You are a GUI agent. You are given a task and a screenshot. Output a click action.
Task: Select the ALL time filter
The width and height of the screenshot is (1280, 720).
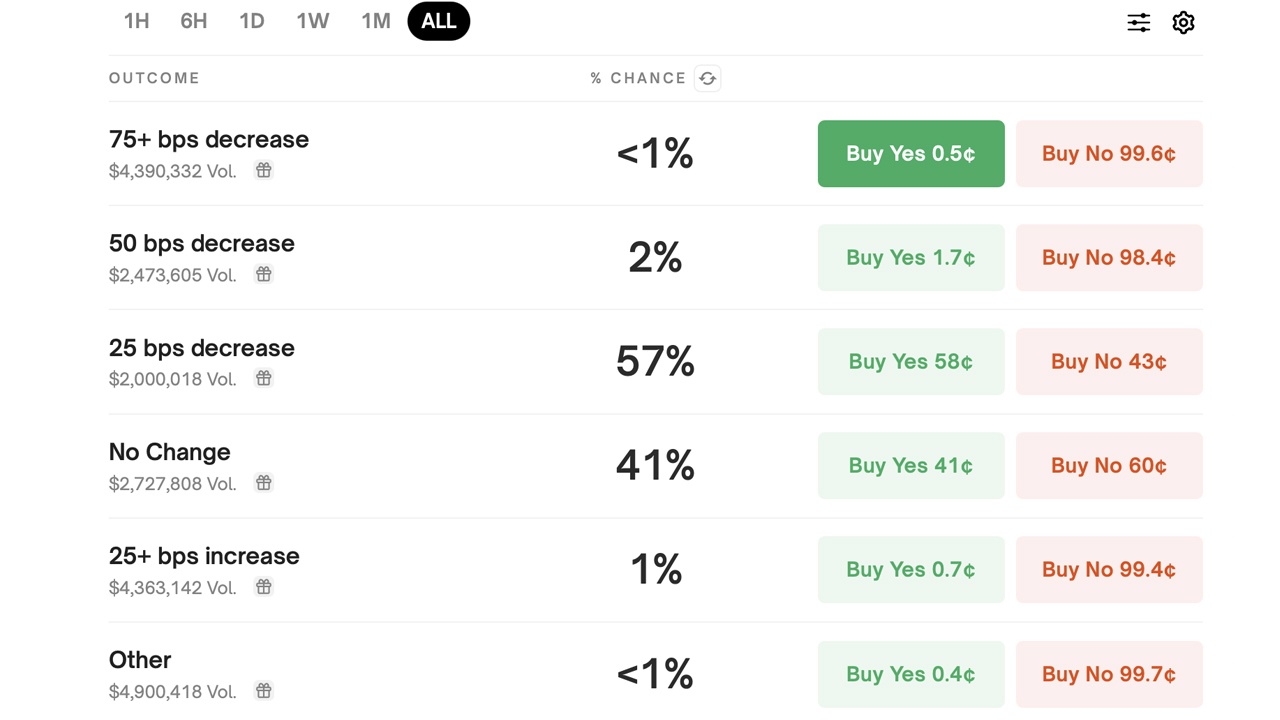tap(438, 21)
